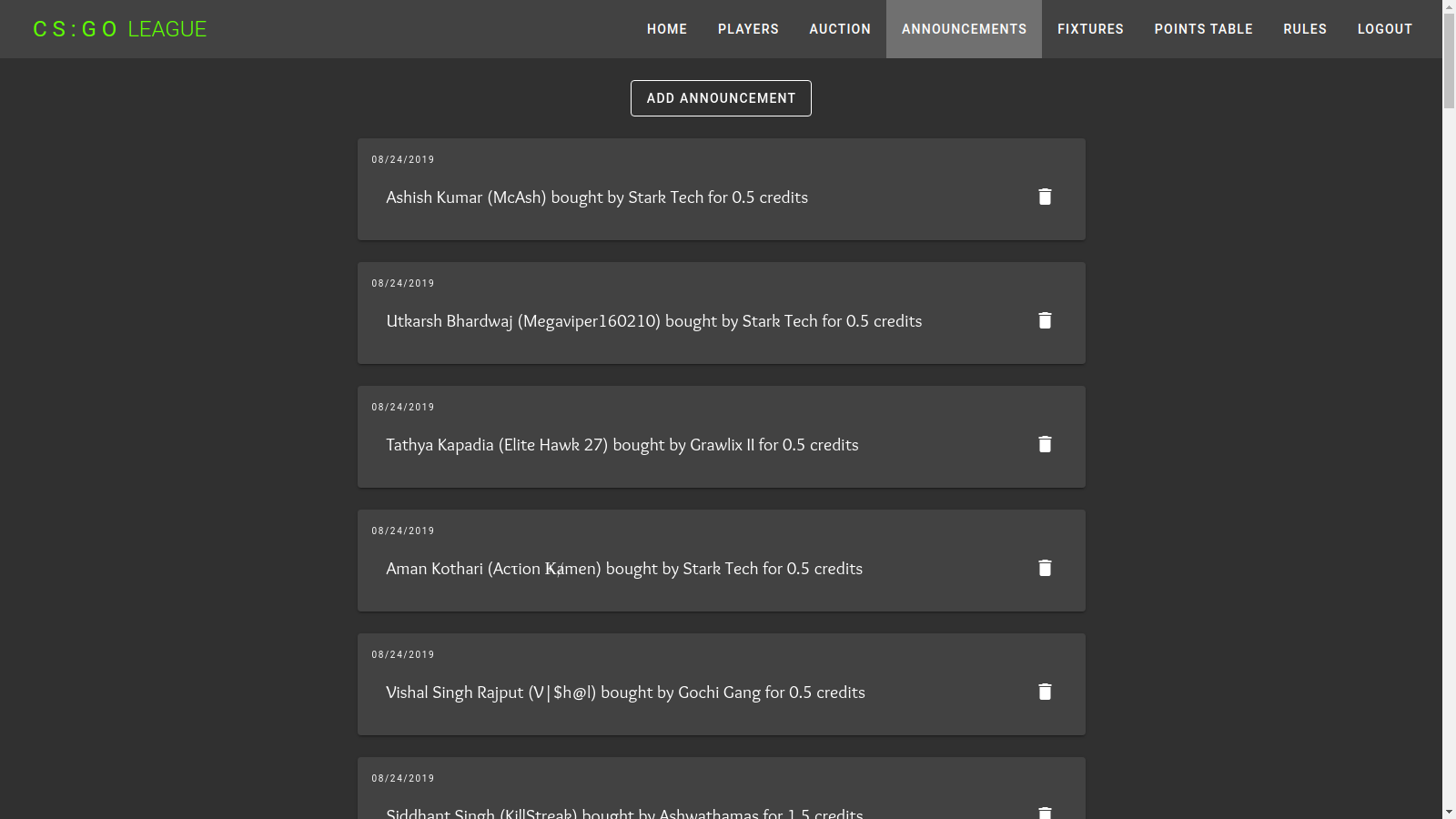The height and width of the screenshot is (819, 1456).
Task: Delete the Vishal Singh Rajput announcement
Action: [1045, 692]
